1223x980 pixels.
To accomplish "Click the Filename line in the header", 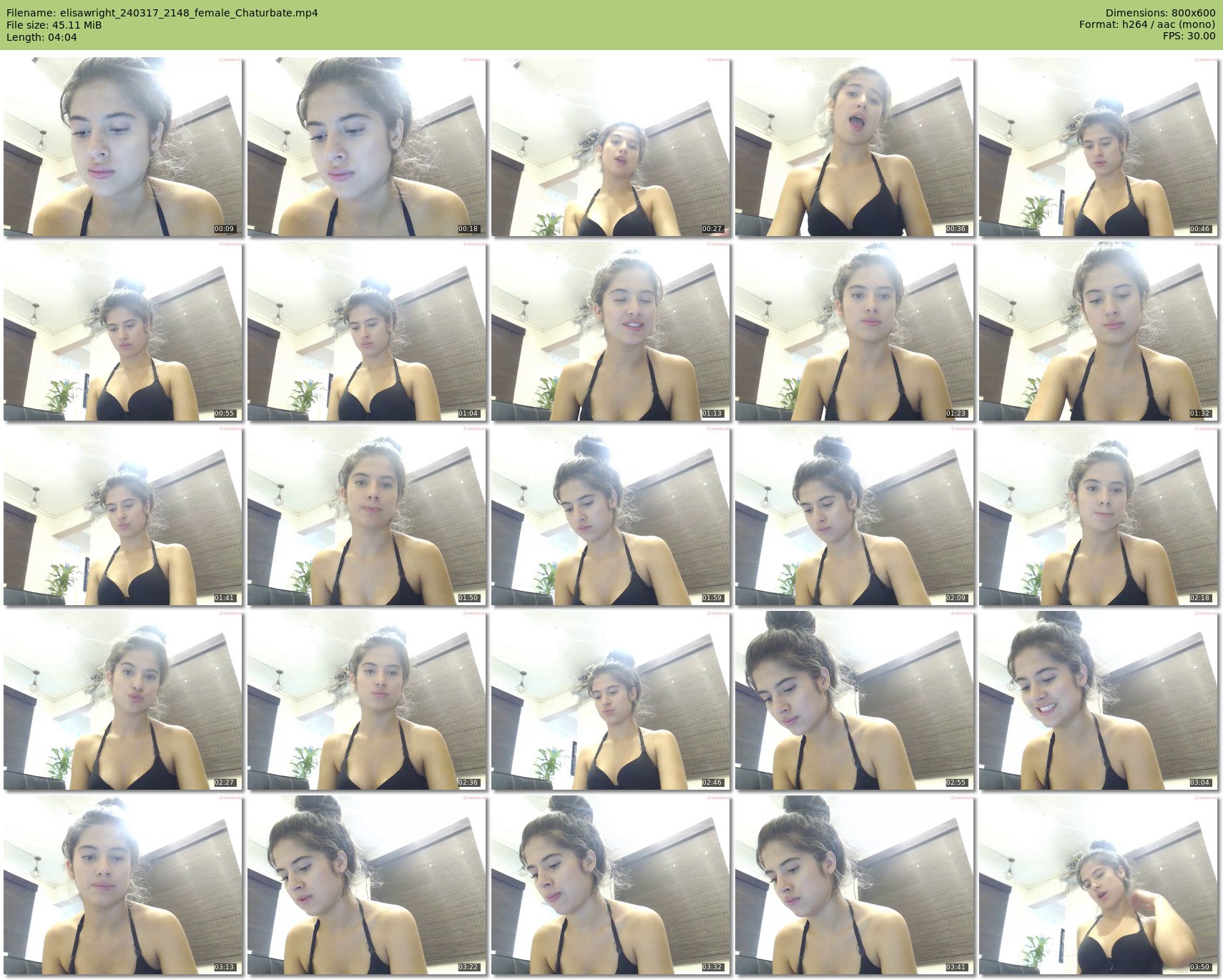I will (162, 13).
